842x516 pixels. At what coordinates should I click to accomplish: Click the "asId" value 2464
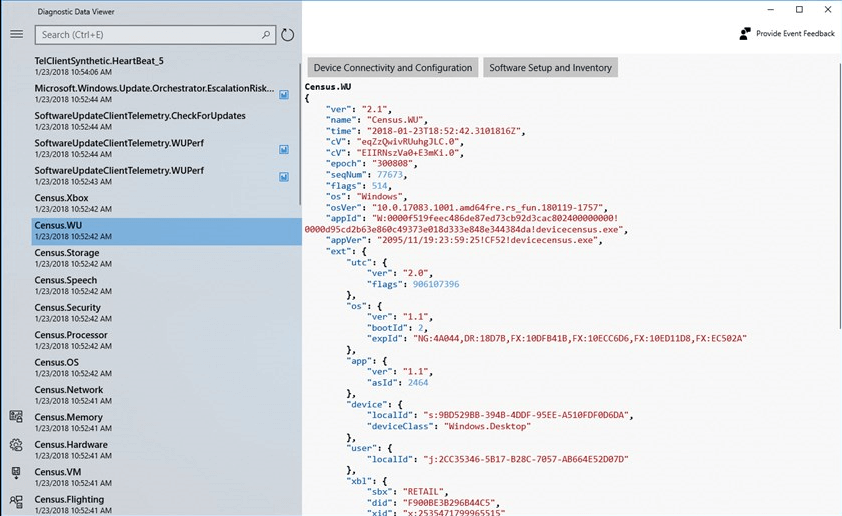[x=418, y=382]
